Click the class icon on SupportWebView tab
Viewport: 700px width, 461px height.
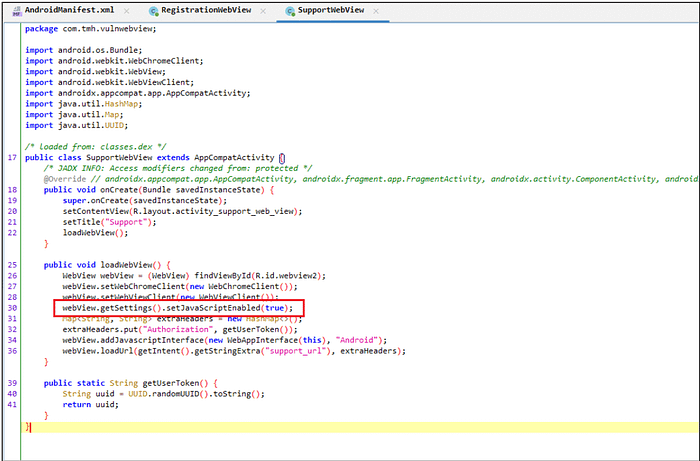click(x=290, y=12)
